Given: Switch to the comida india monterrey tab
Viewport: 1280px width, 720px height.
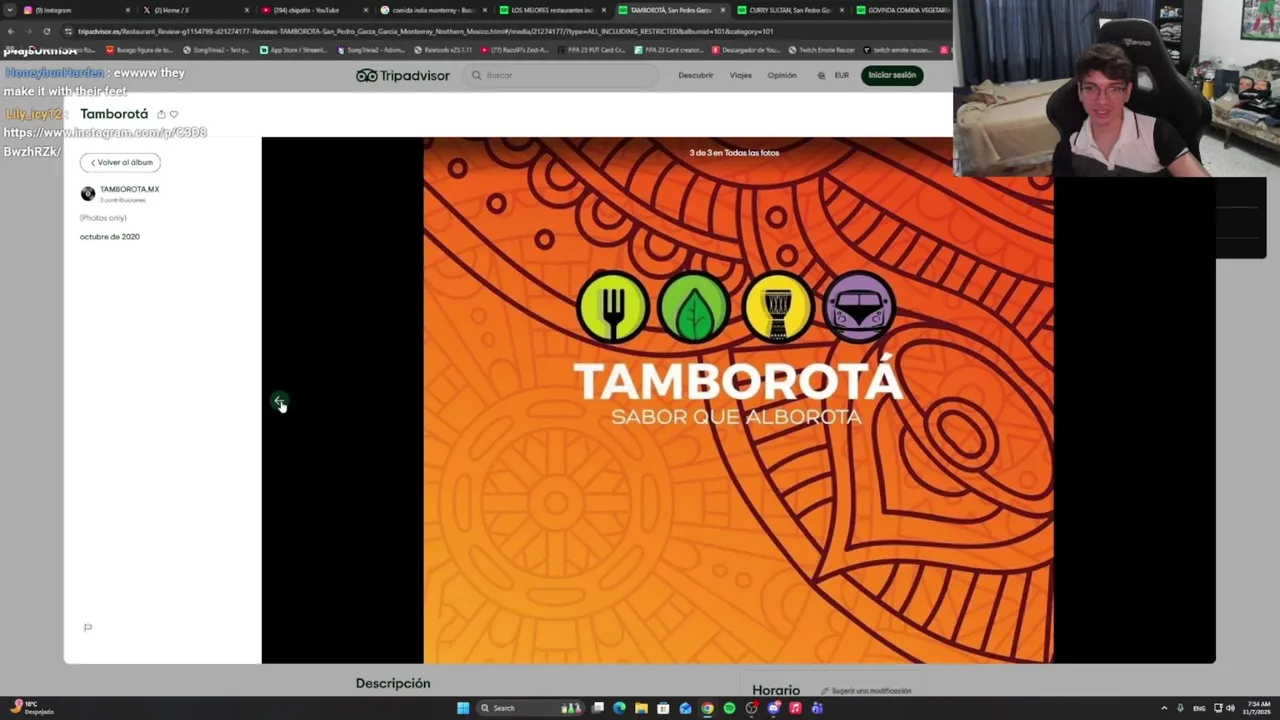Looking at the screenshot, I should coord(432,10).
